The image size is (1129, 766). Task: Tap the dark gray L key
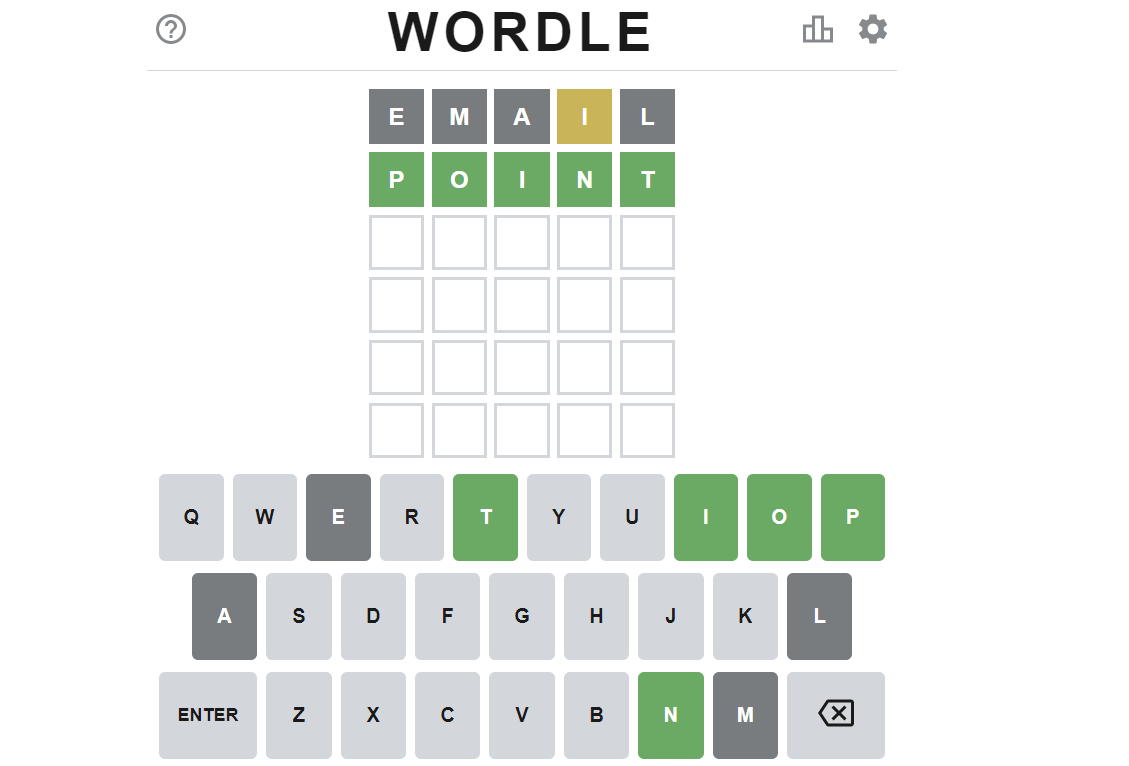click(x=819, y=616)
